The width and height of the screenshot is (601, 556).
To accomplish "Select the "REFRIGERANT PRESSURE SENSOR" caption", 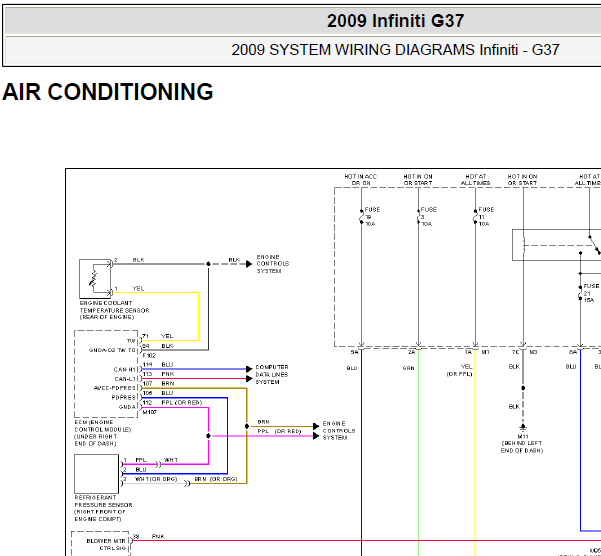I will (103, 508).
